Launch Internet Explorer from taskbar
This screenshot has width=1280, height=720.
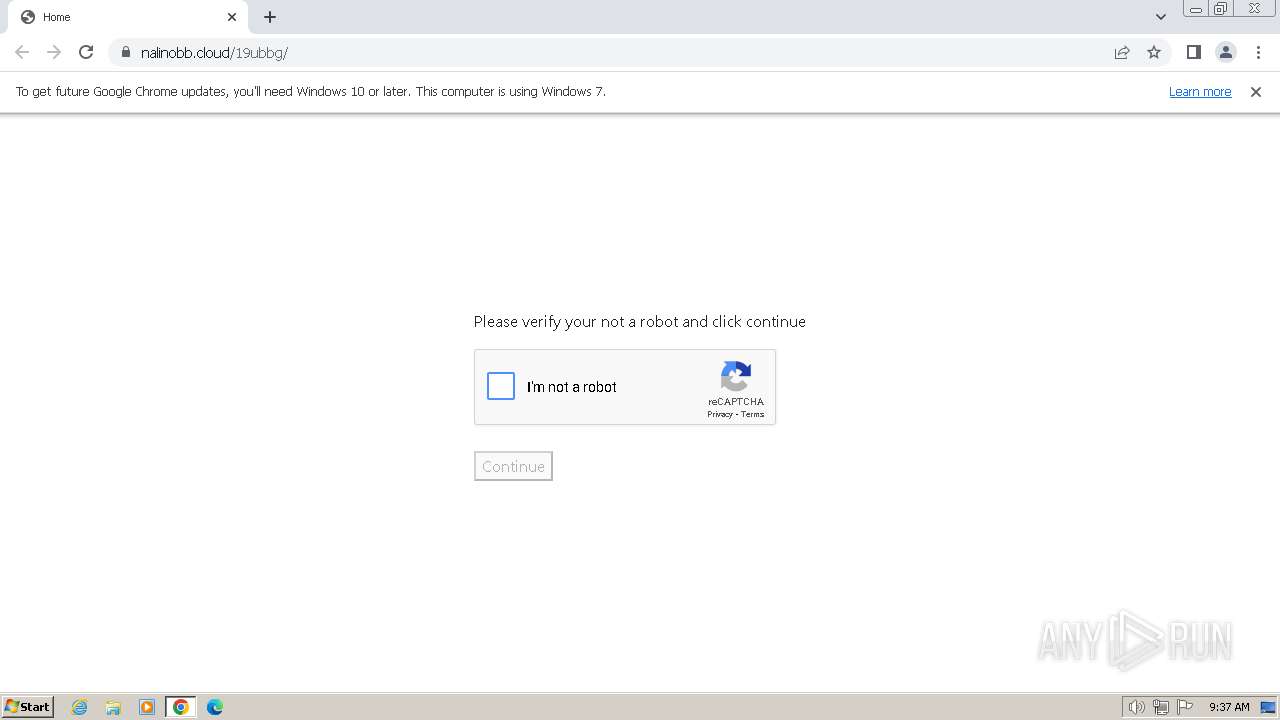(x=80, y=707)
